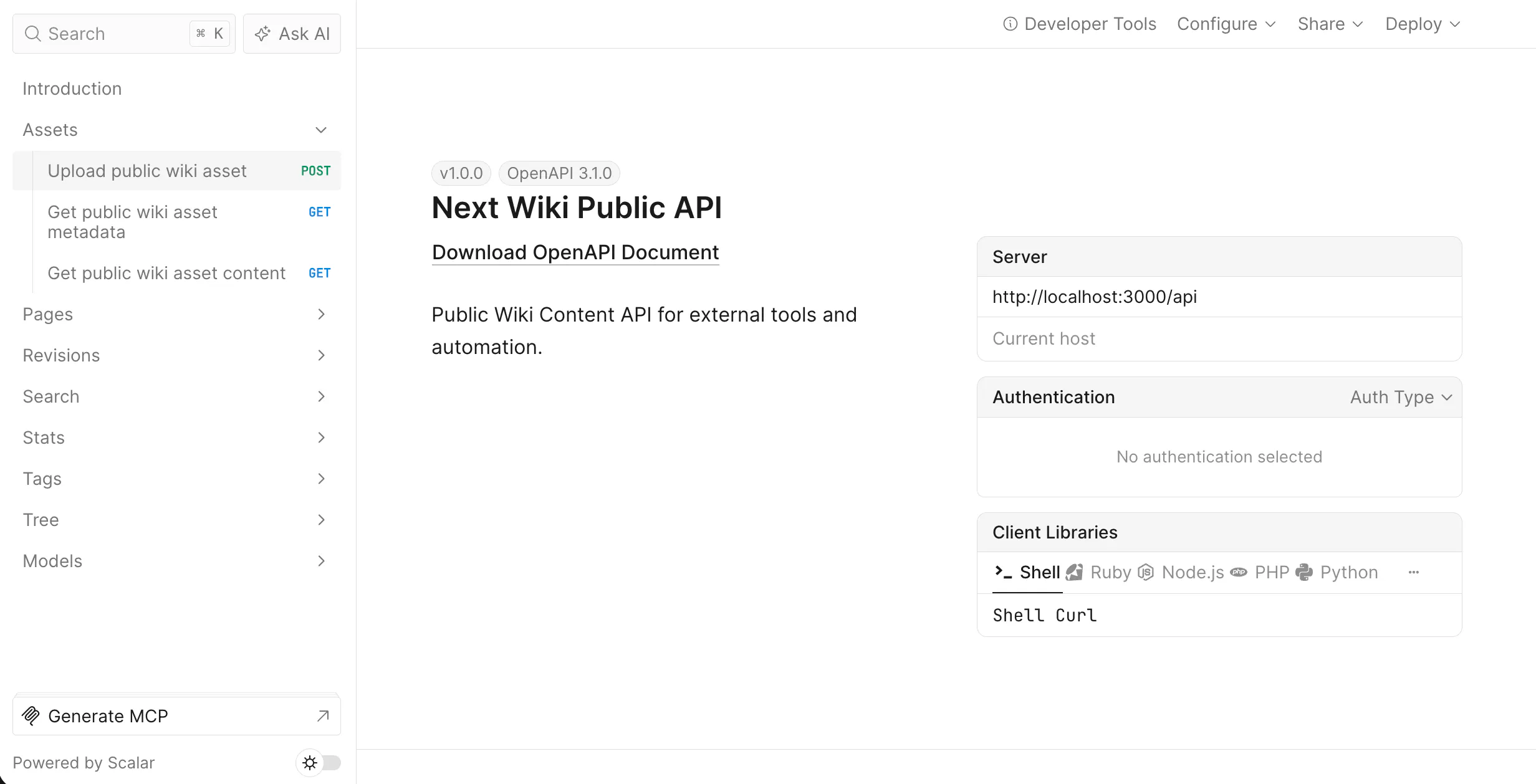Expand the Pages section
The image size is (1536, 784).
click(x=321, y=314)
